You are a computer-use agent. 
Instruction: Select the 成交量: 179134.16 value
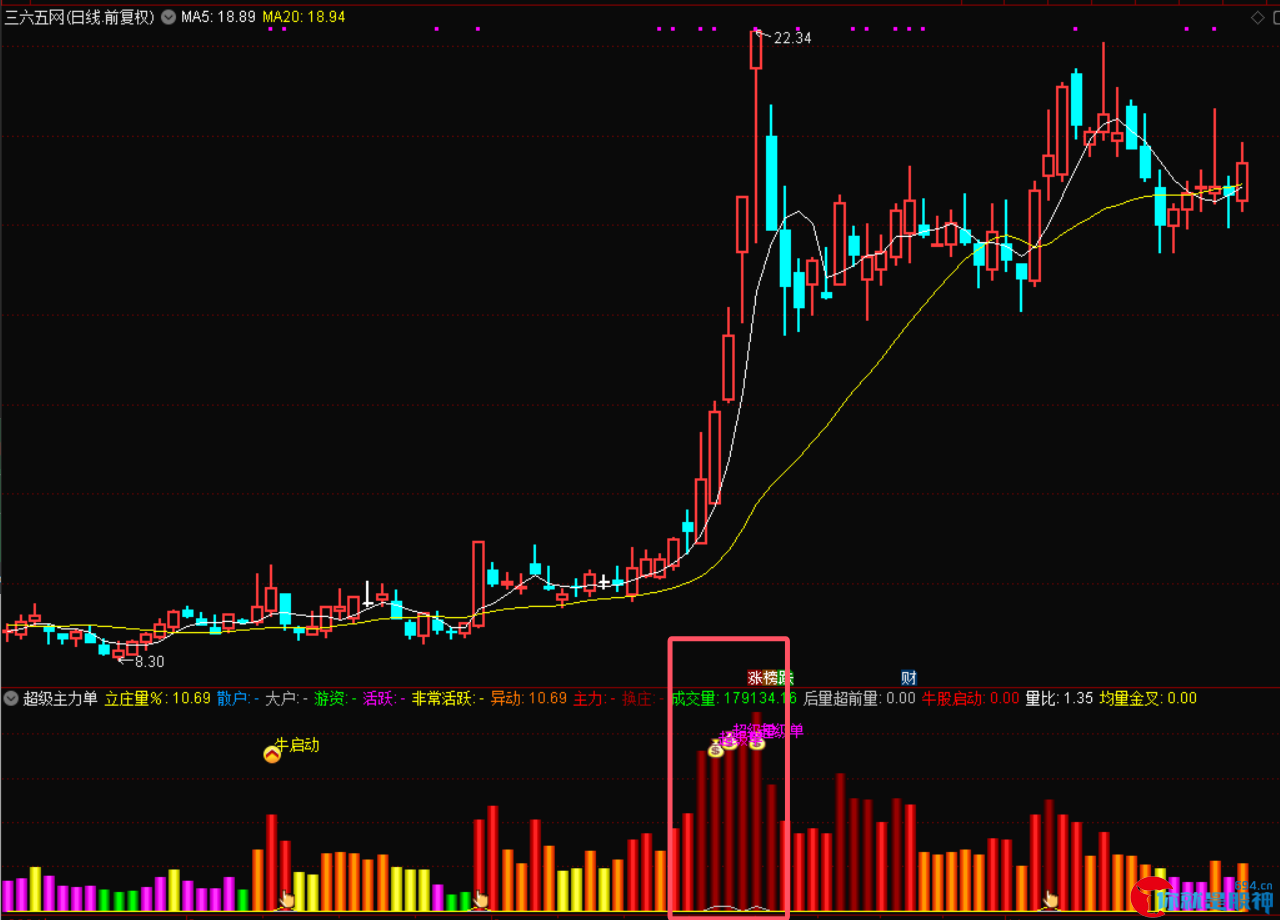[734, 698]
